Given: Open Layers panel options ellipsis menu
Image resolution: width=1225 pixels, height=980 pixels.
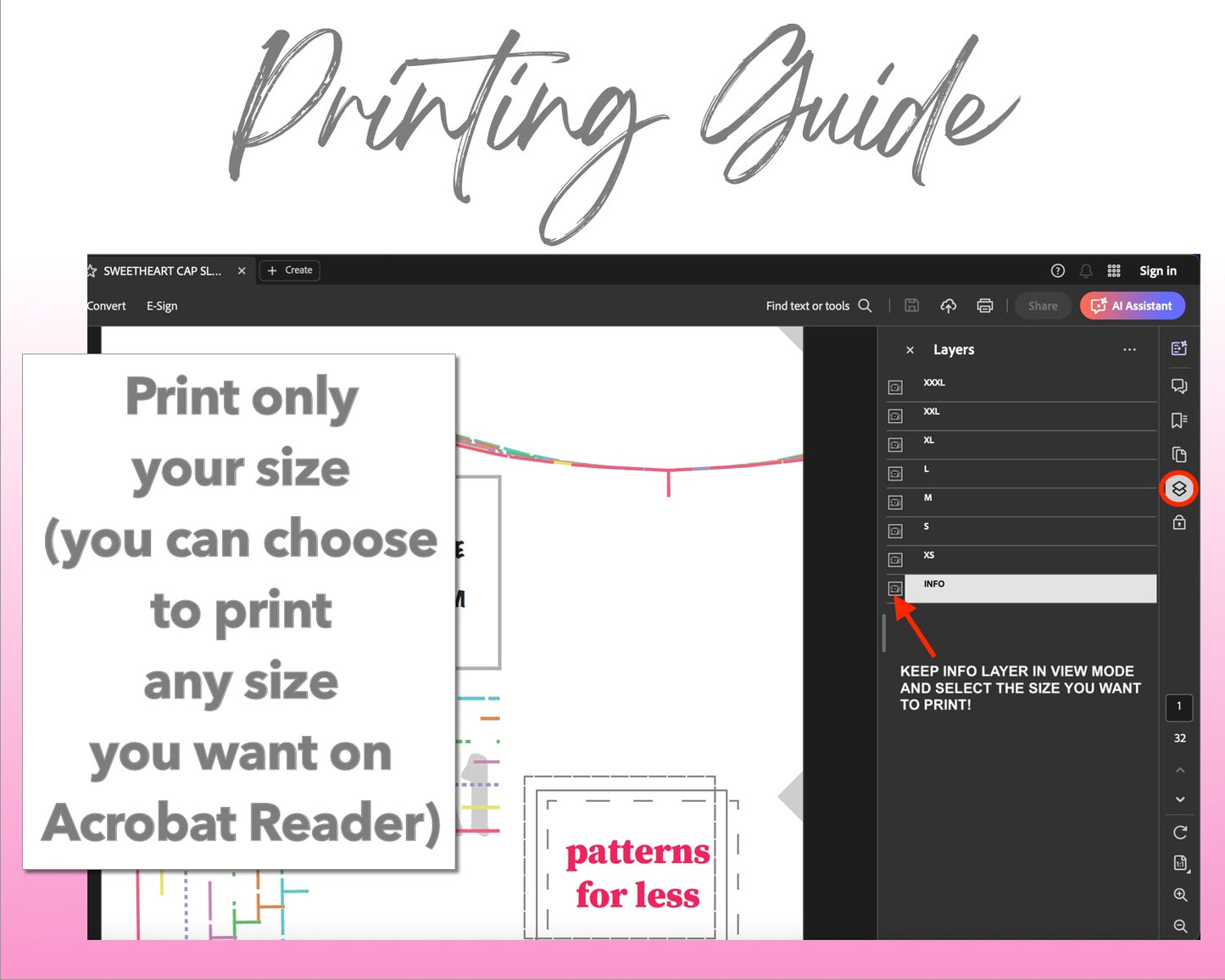Looking at the screenshot, I should click(x=1129, y=350).
